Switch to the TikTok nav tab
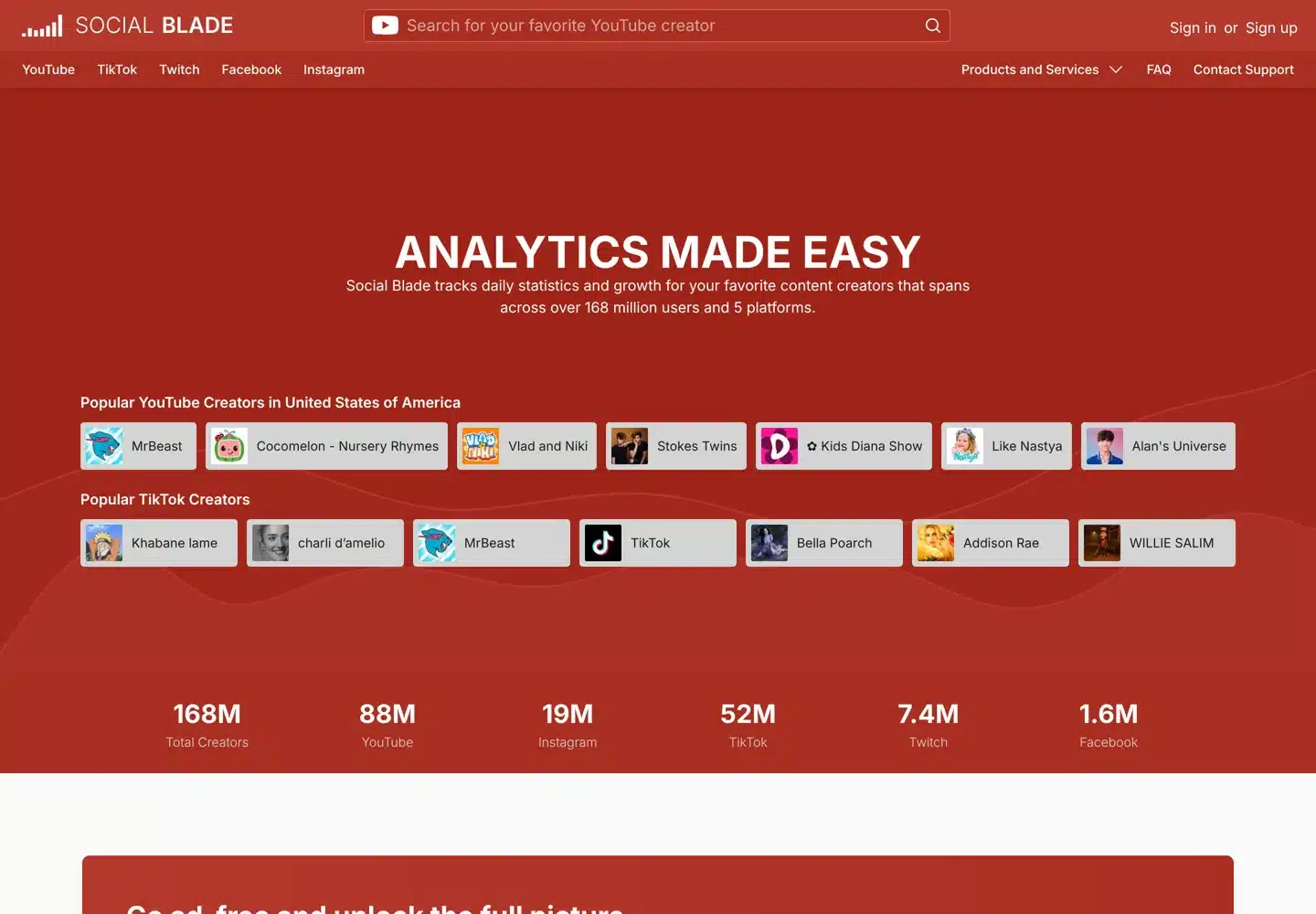 [117, 69]
